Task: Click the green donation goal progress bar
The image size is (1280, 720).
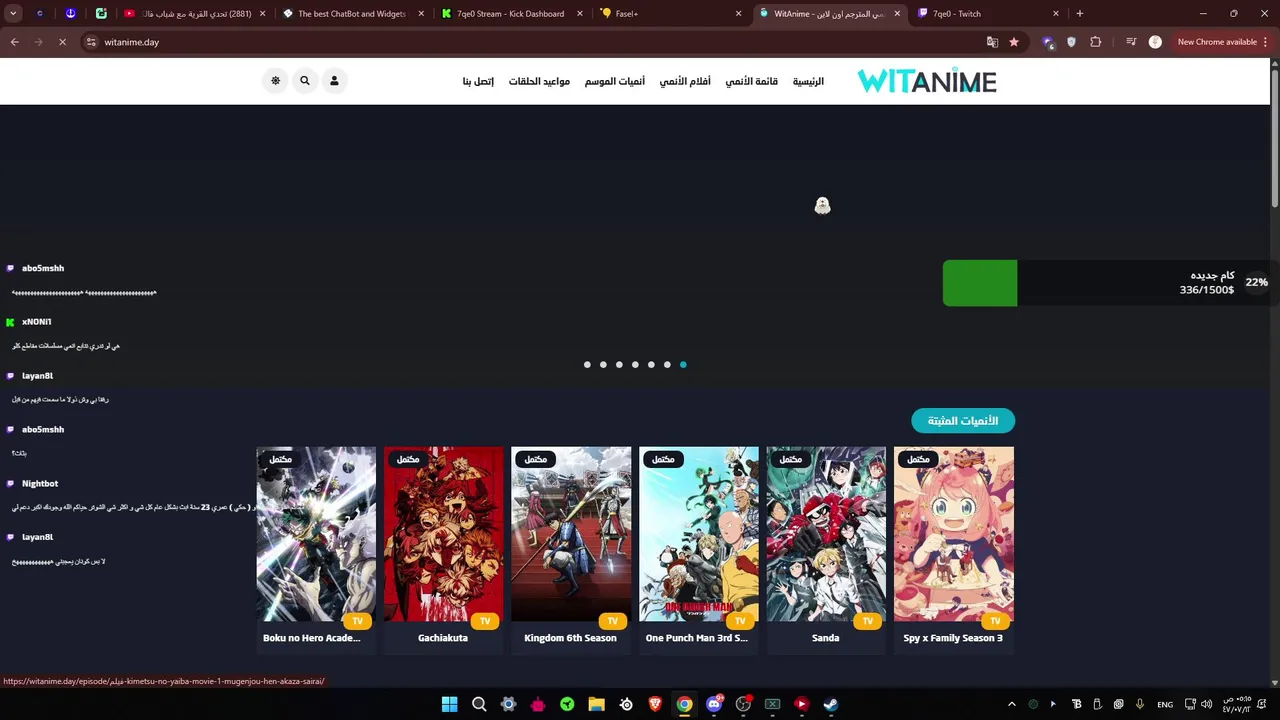Action: coord(980,283)
